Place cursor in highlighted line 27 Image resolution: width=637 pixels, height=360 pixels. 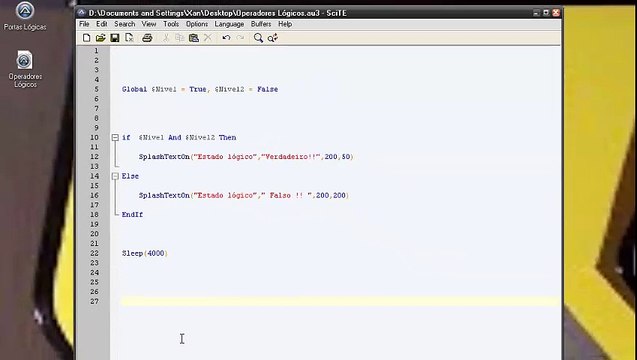tap(340, 301)
